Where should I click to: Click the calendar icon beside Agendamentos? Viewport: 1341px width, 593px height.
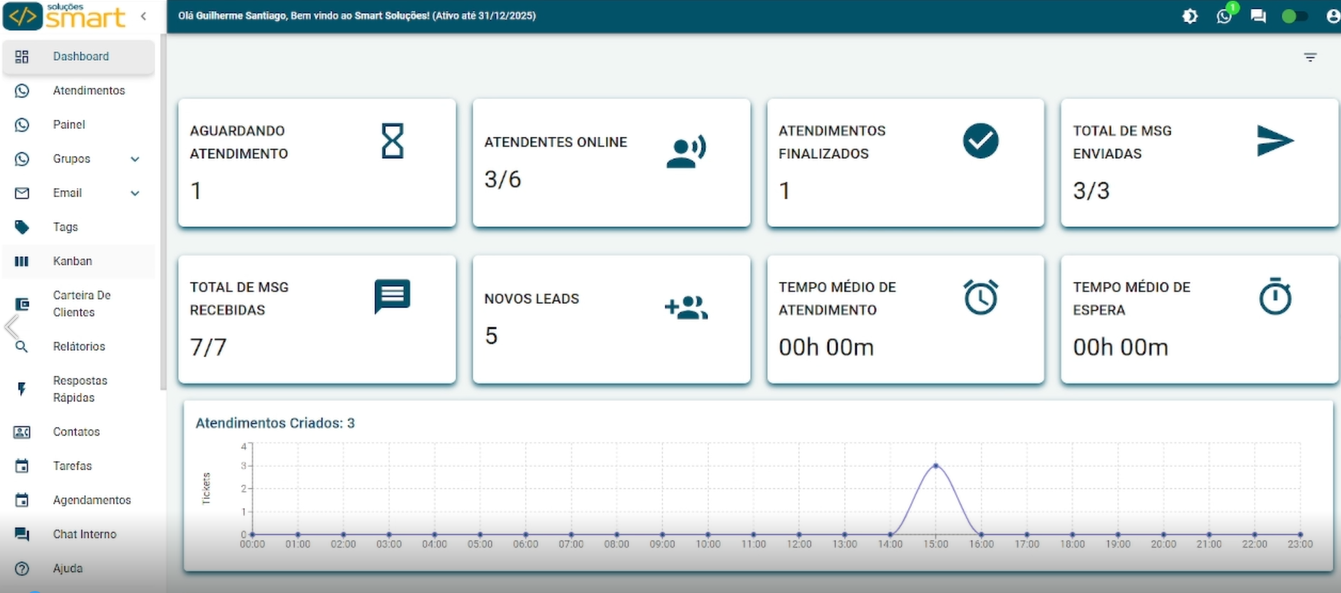click(x=22, y=500)
